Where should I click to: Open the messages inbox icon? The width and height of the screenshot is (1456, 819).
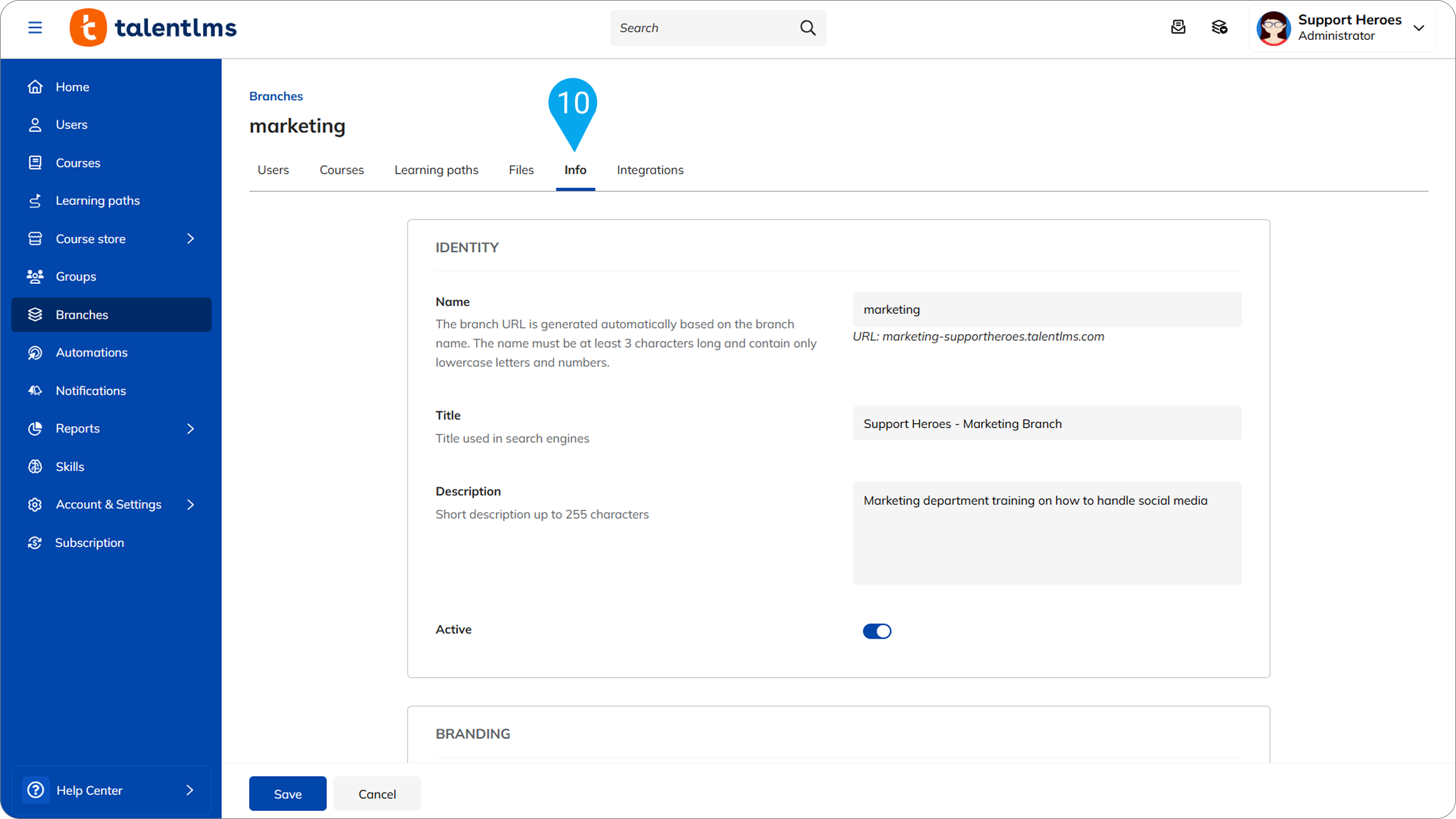1178,27
